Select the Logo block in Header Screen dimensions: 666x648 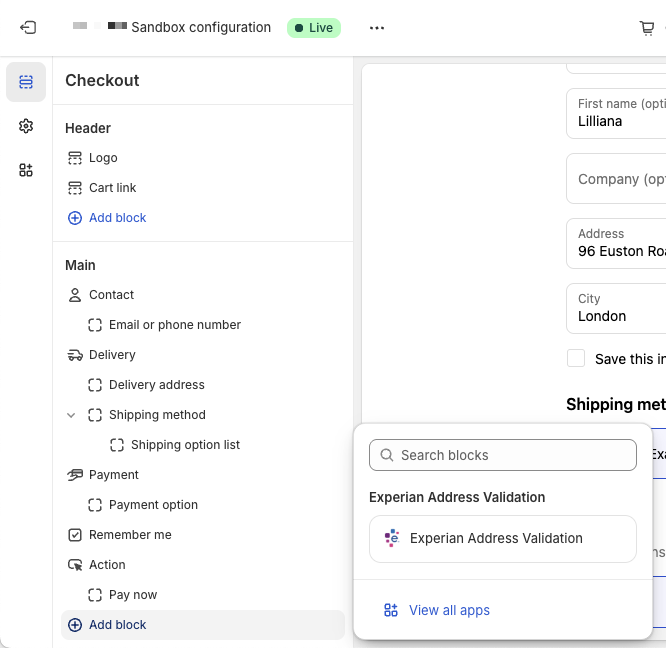102,158
